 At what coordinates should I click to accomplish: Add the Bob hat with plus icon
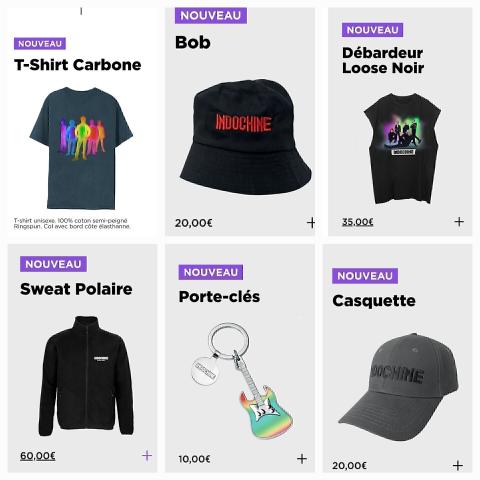(x=311, y=223)
